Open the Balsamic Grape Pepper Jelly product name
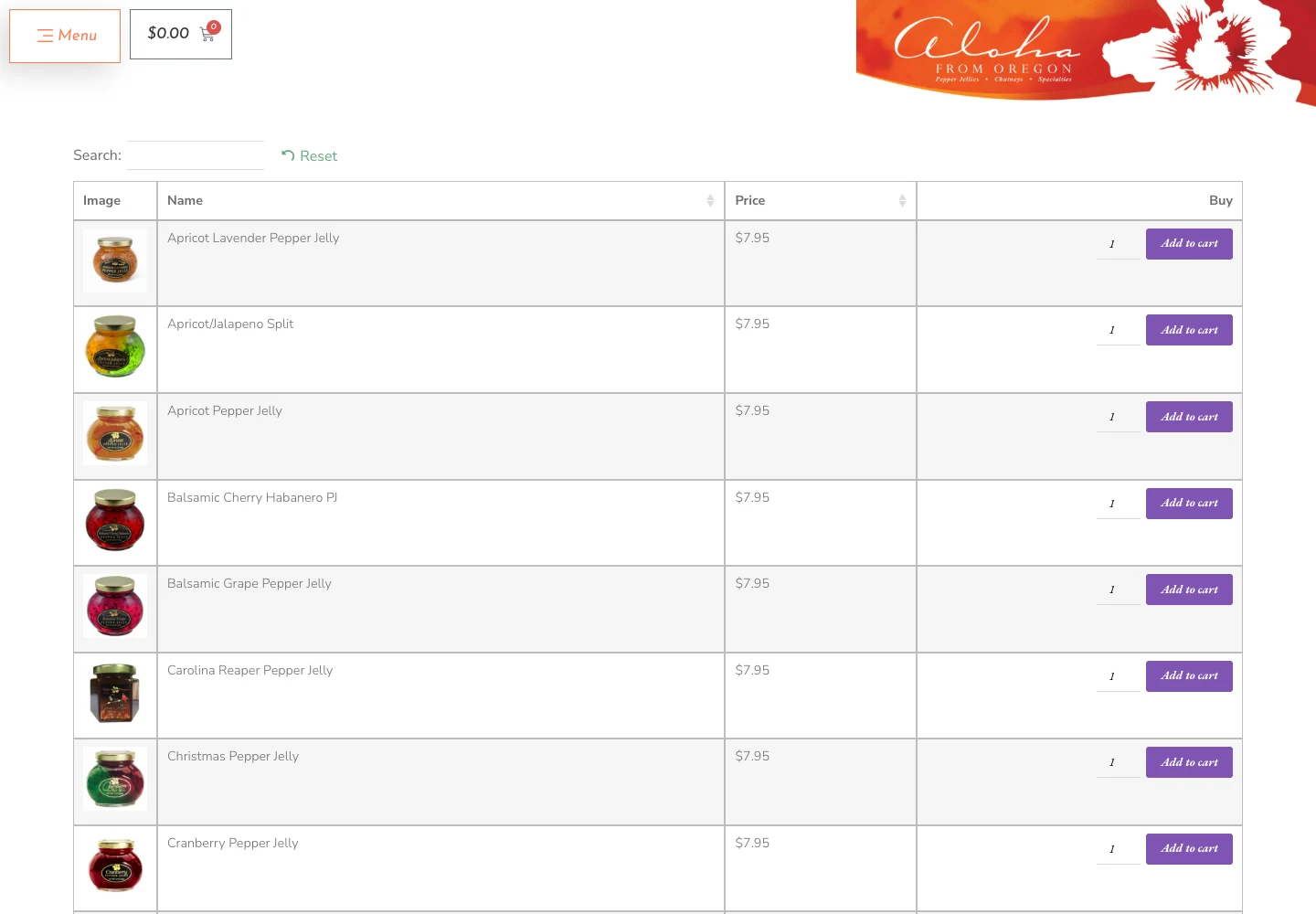Viewport: 1316px width, 914px height. click(x=249, y=583)
